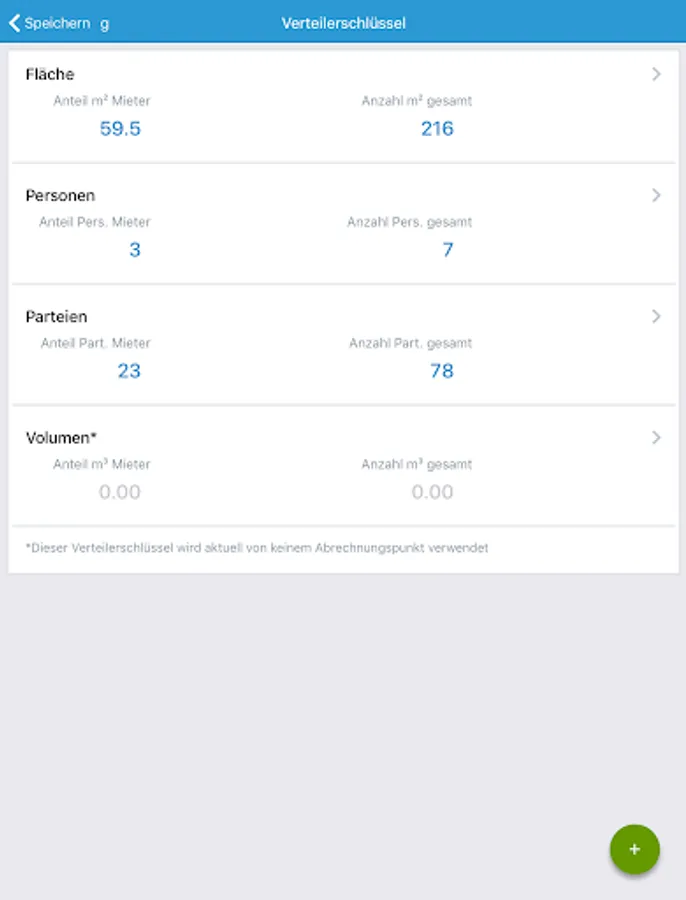The height and width of the screenshot is (900, 686).
Task: Select the Parteien heading
Action: 56,316
